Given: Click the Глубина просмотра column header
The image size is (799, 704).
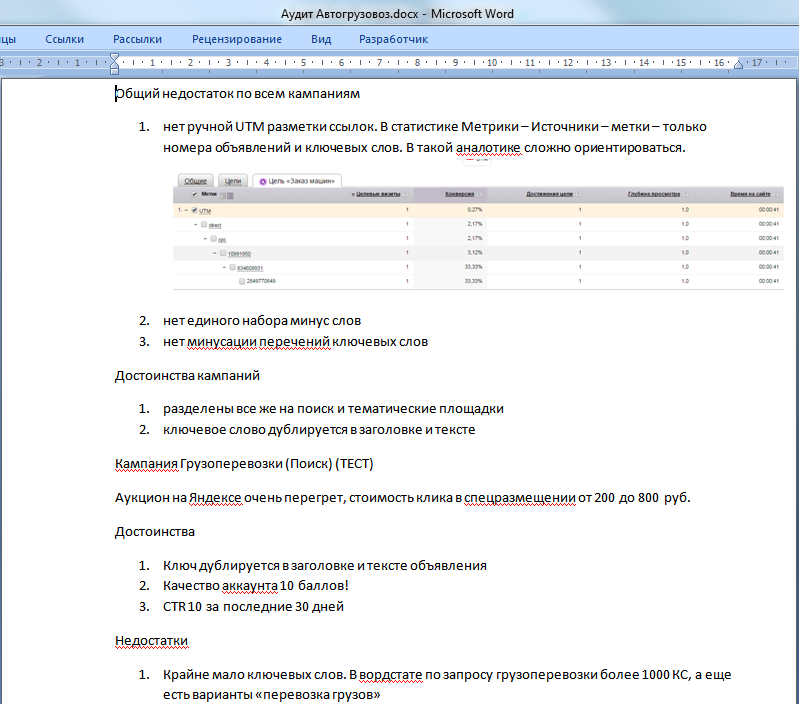Looking at the screenshot, I should 654,194.
